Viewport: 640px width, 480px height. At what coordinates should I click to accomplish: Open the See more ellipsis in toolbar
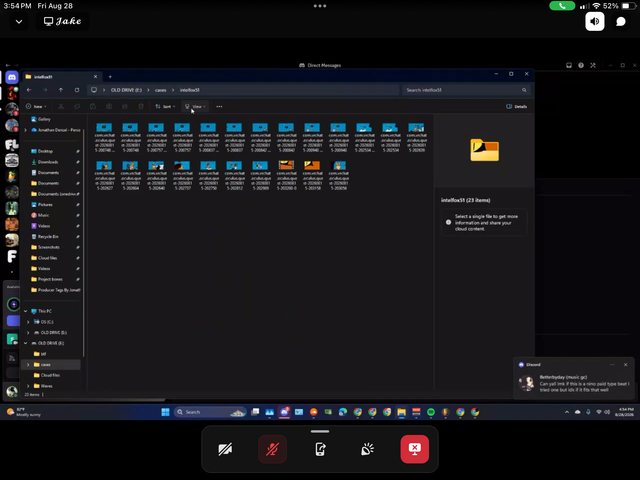(x=219, y=107)
